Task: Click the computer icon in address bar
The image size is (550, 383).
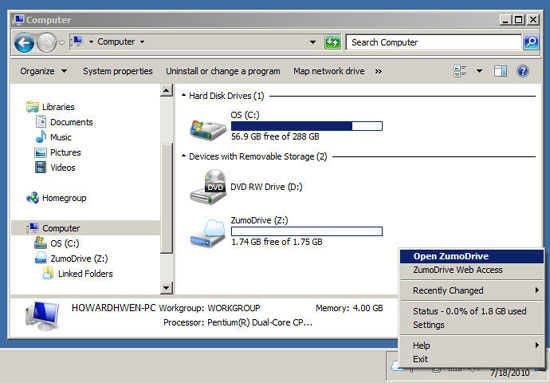Action: click(x=77, y=42)
